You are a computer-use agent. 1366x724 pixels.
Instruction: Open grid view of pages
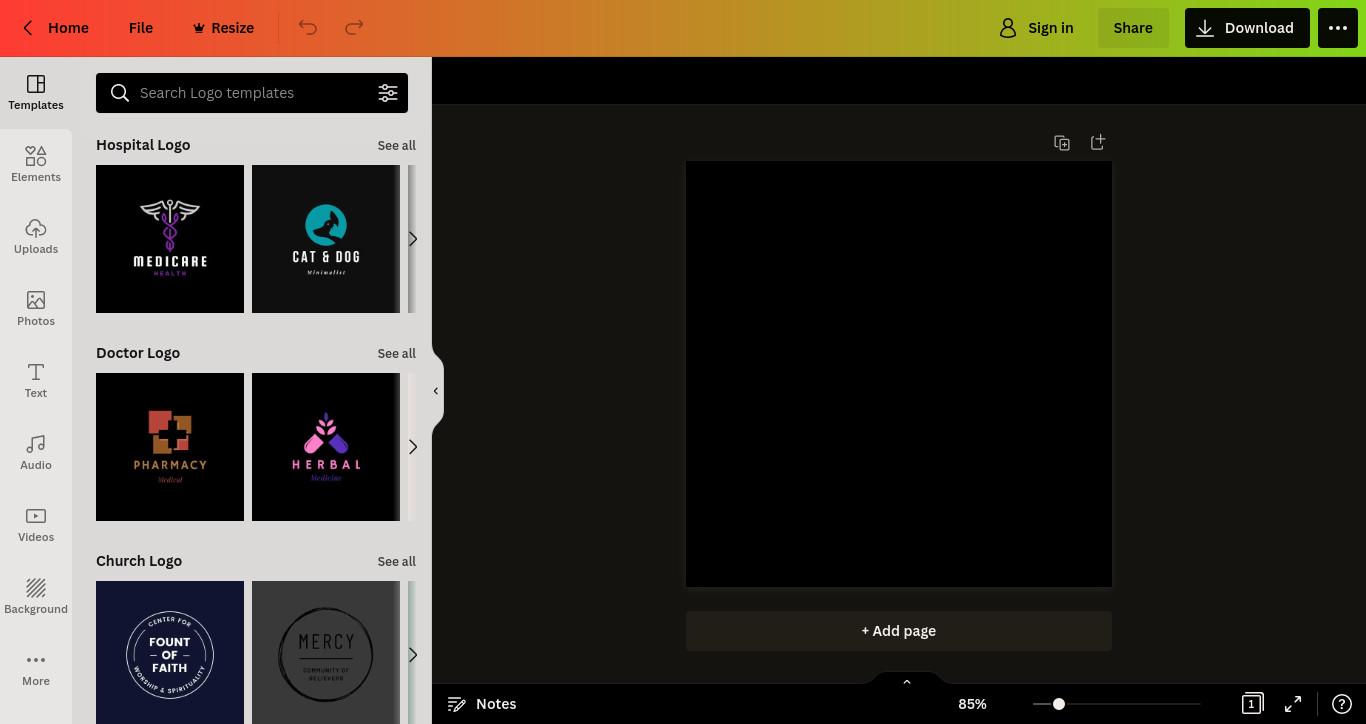1252,704
